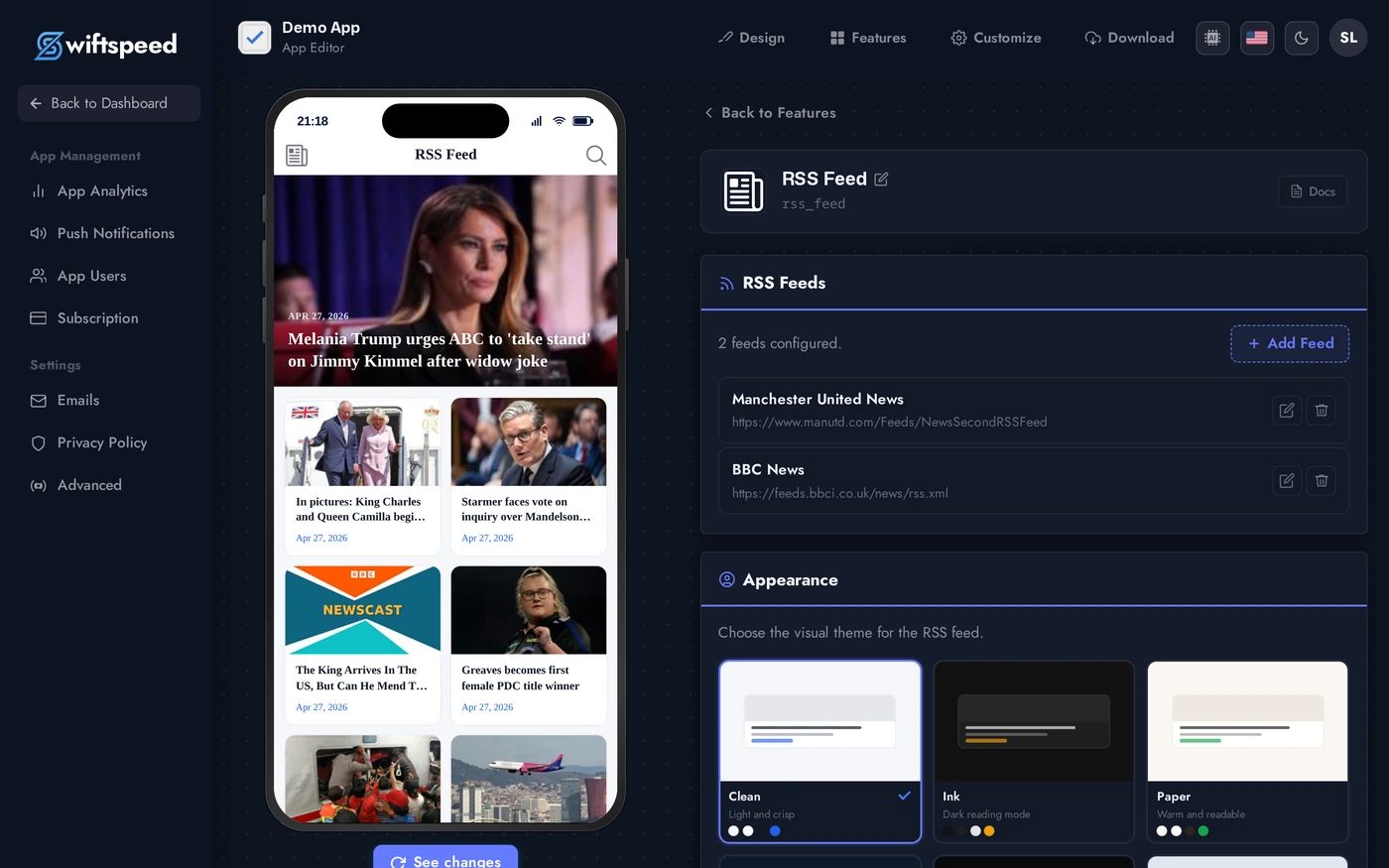The image size is (1389, 868).
Task: Open the AI assistant chip icon
Action: click(1212, 38)
